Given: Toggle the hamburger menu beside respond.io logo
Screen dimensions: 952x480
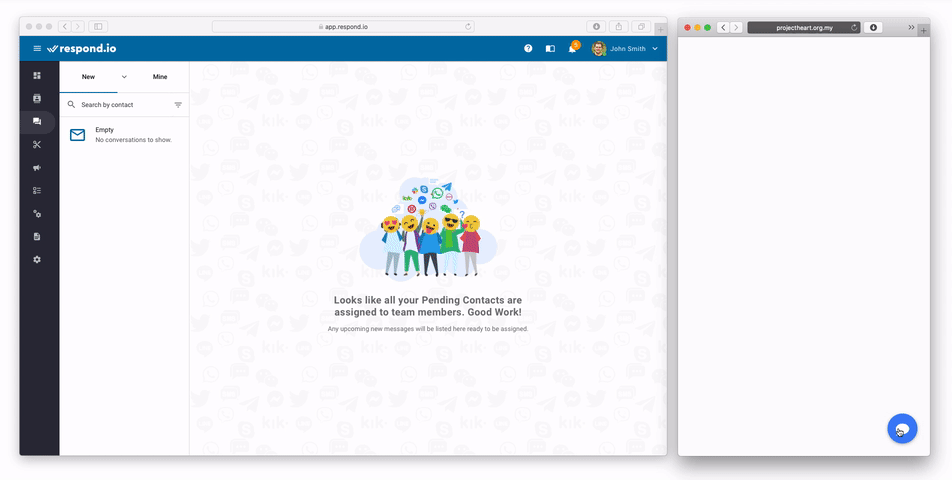Looking at the screenshot, I should 37,48.
